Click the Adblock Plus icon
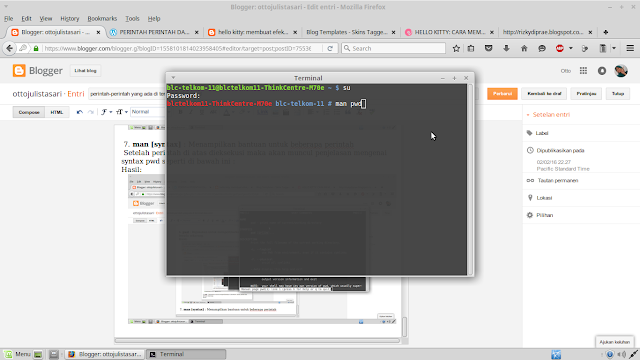Viewport: 640px width, 360px height. (x=560, y=48)
